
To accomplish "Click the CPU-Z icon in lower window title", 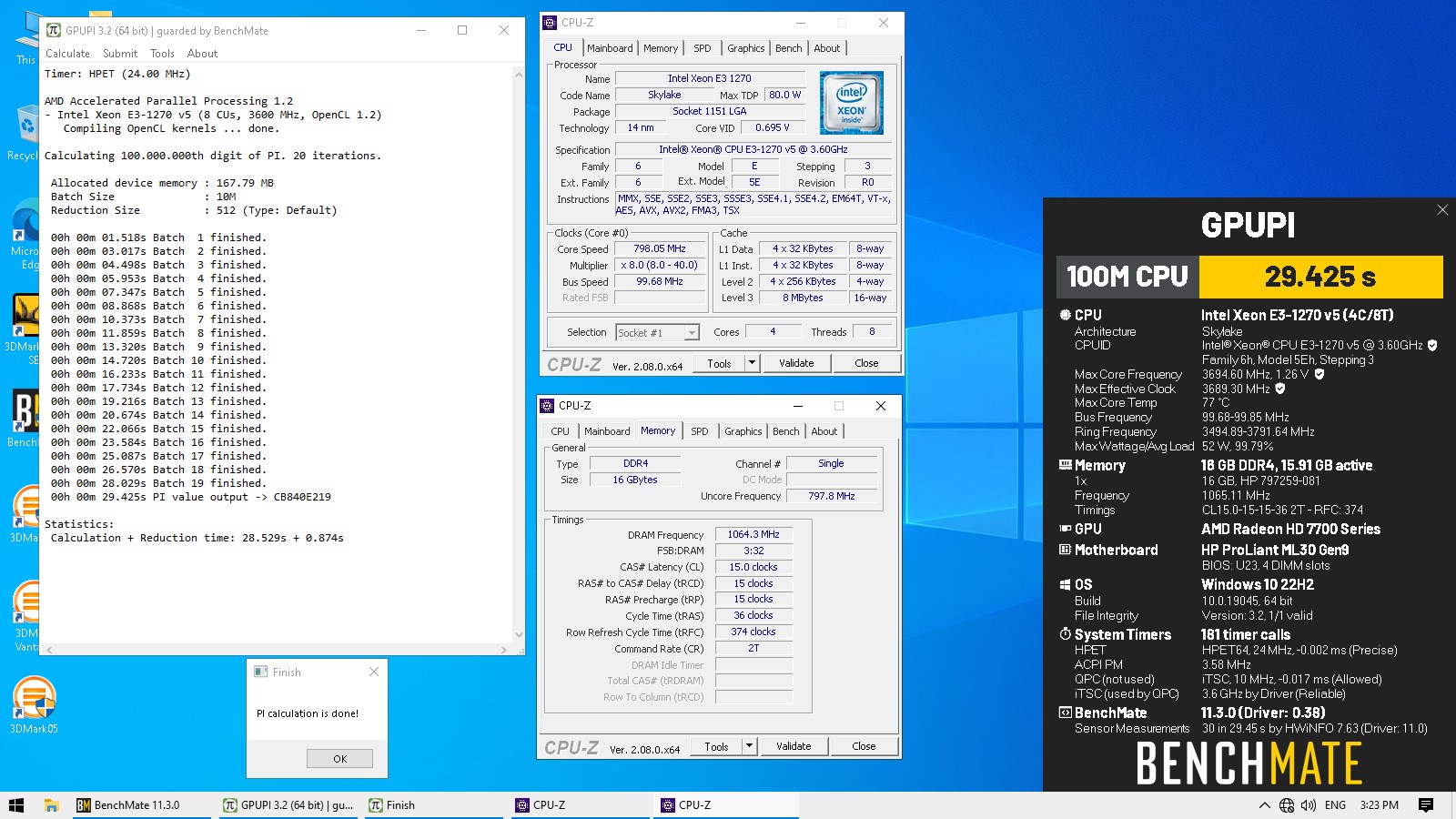I will (547, 406).
